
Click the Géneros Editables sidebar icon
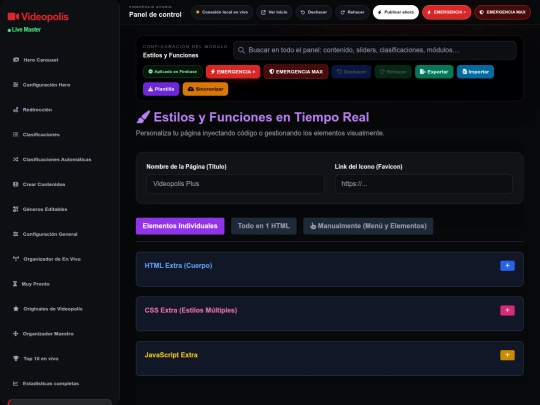point(15,209)
